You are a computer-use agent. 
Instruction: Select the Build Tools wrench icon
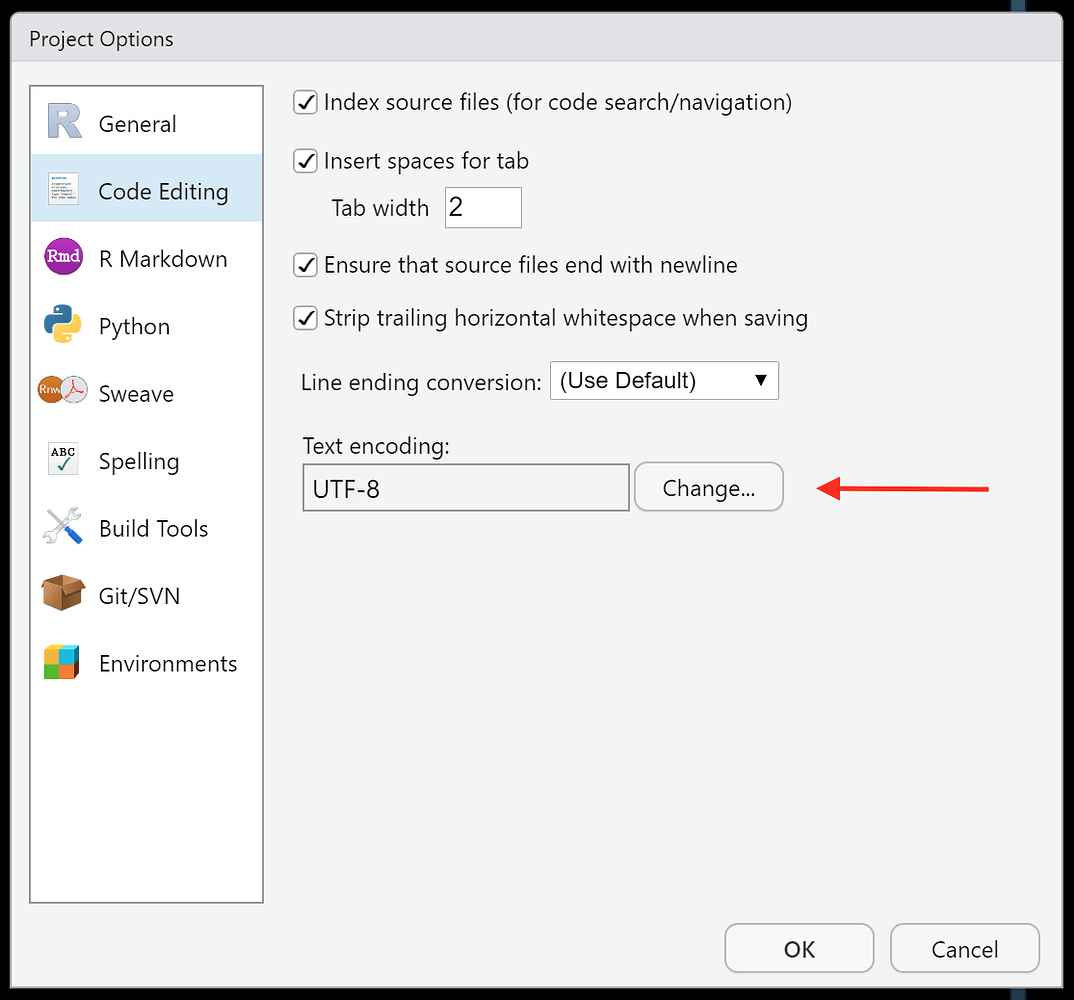[x=62, y=527]
